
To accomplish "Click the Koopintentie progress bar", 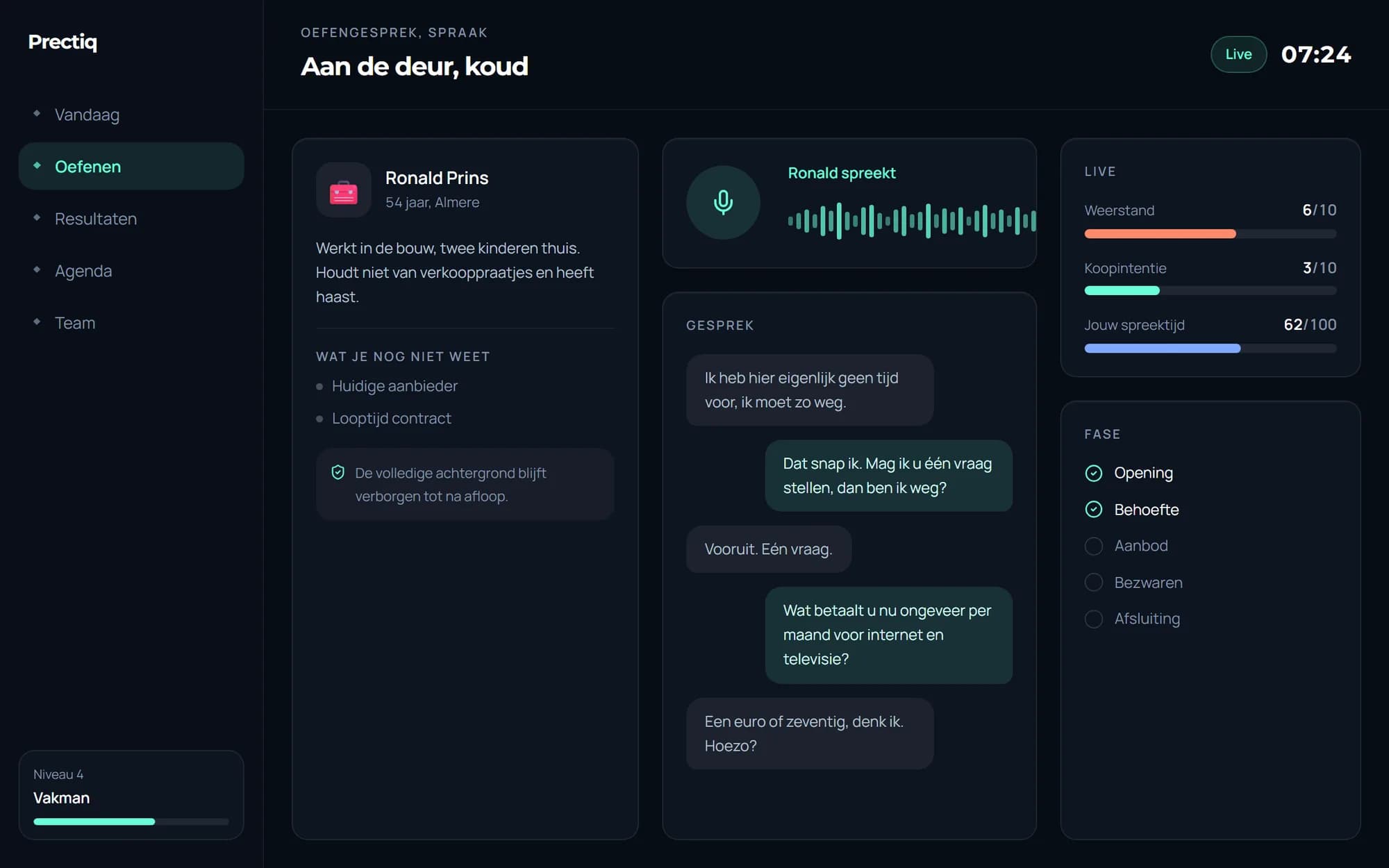I will coord(1210,291).
